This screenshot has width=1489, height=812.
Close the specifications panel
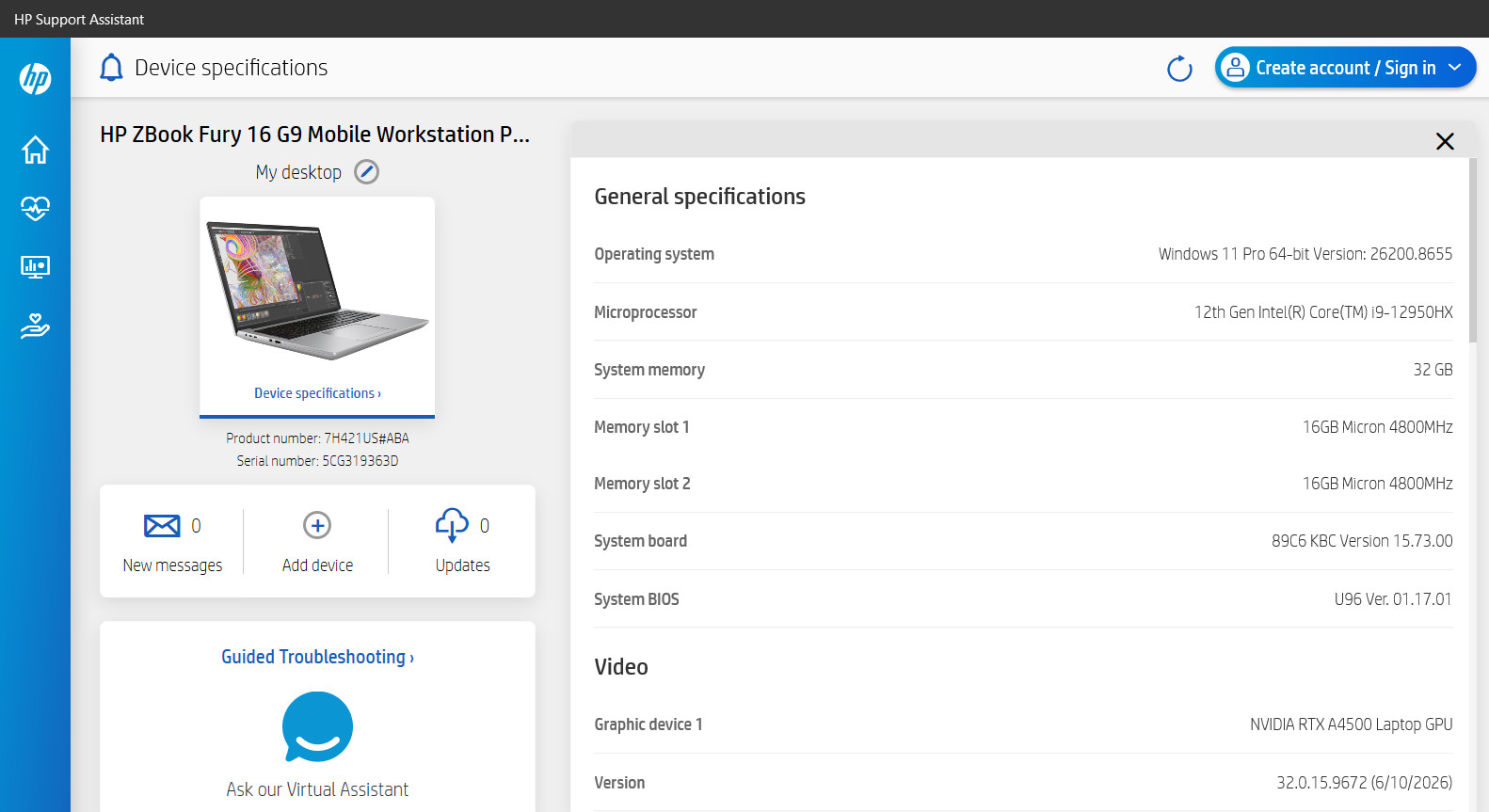[x=1445, y=141]
